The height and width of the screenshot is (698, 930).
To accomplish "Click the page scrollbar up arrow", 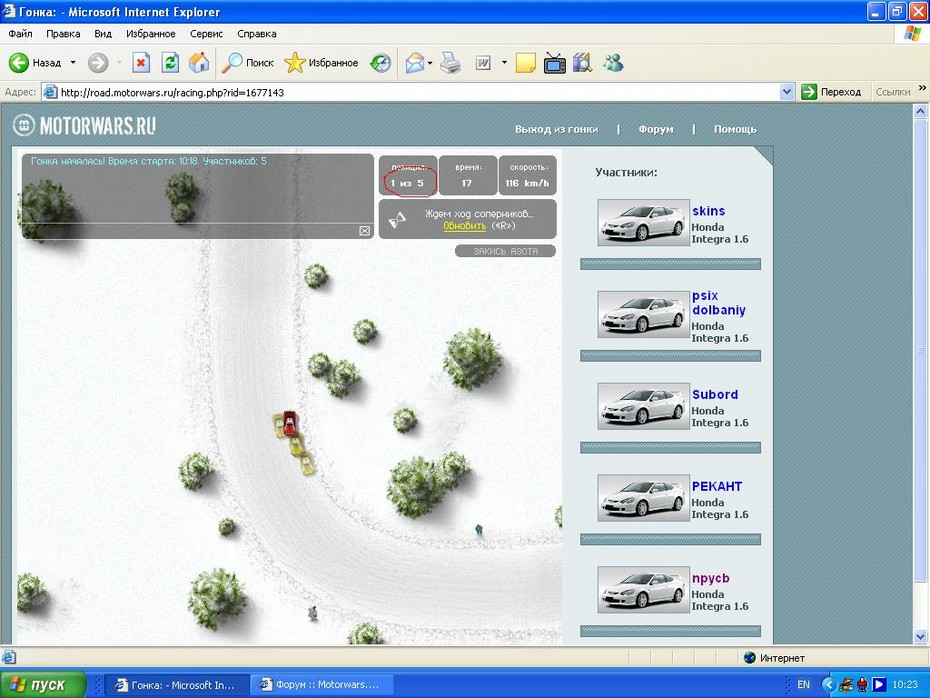I will point(921,111).
